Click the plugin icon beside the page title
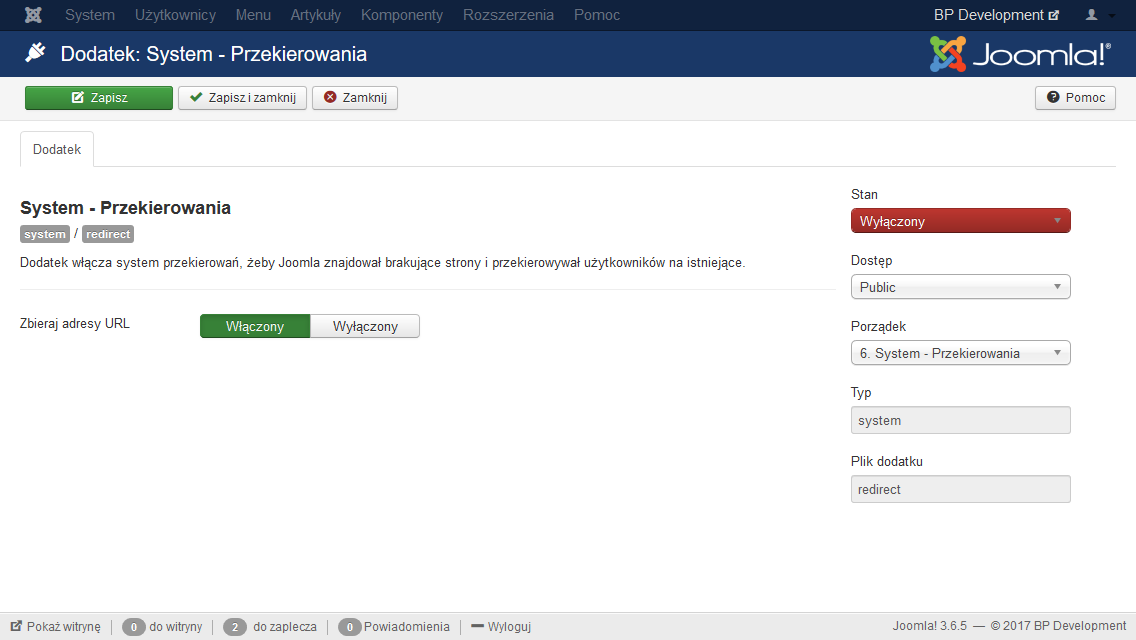The image size is (1136, 640). pyautogui.click(x=35, y=53)
